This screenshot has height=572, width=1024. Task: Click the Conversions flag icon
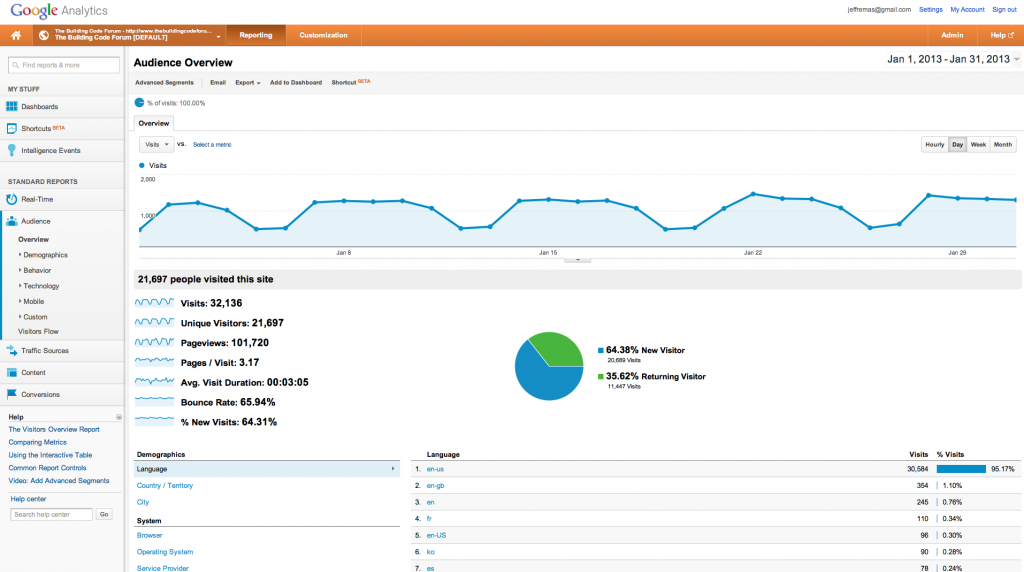tap(12, 394)
